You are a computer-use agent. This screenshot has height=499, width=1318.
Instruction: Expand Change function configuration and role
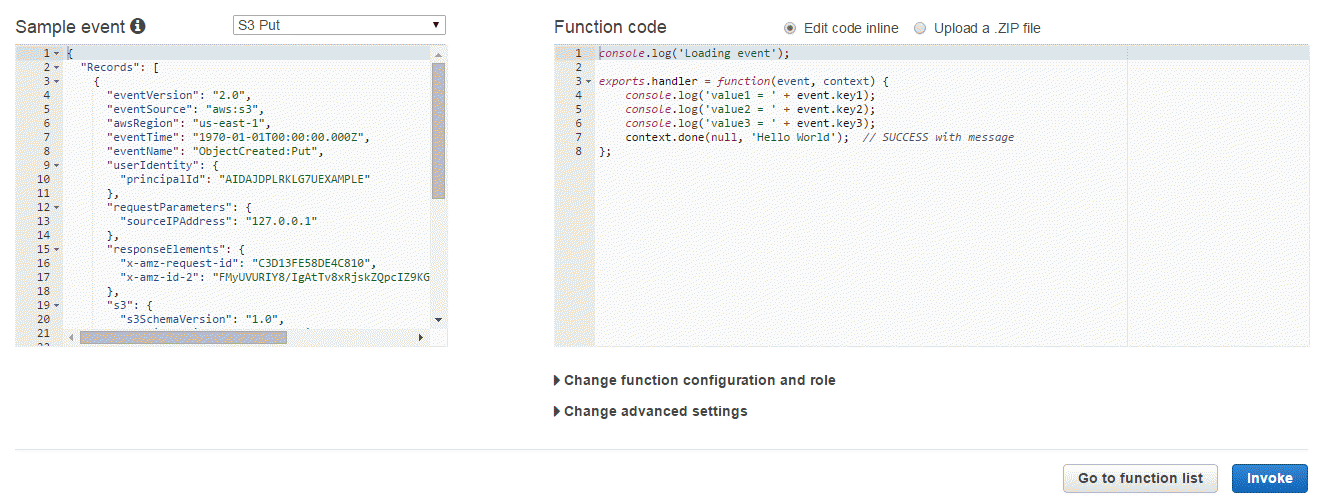[695, 380]
